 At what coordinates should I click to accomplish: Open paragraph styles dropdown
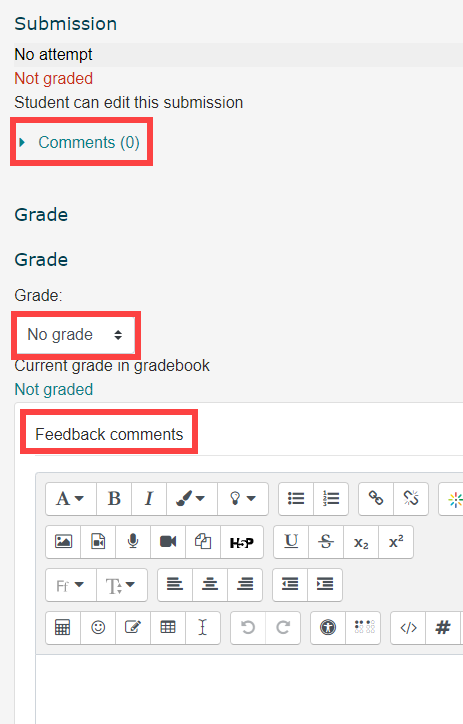71,499
